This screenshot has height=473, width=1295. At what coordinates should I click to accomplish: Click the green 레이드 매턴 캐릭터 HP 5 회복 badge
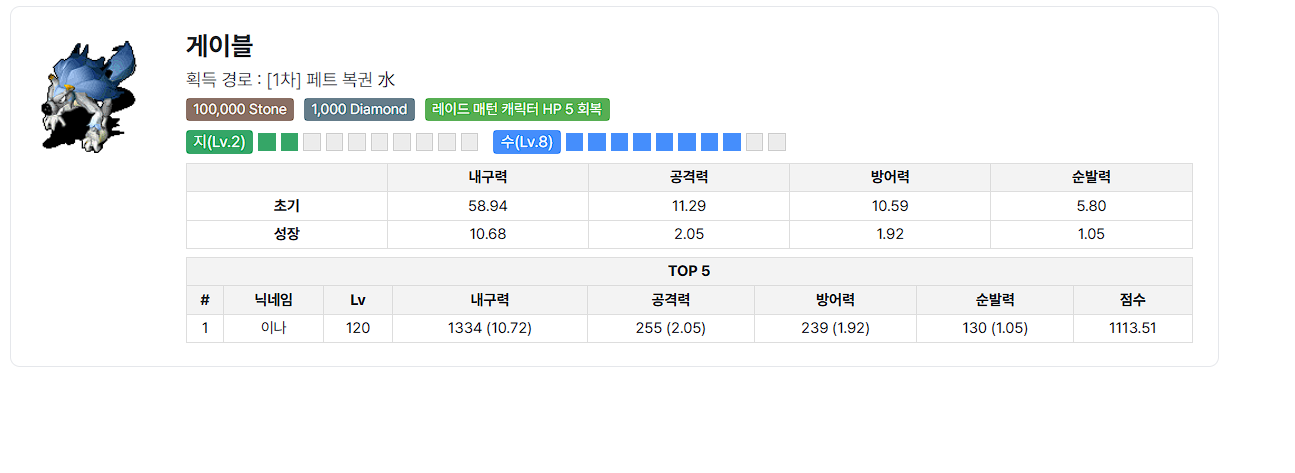(517, 110)
